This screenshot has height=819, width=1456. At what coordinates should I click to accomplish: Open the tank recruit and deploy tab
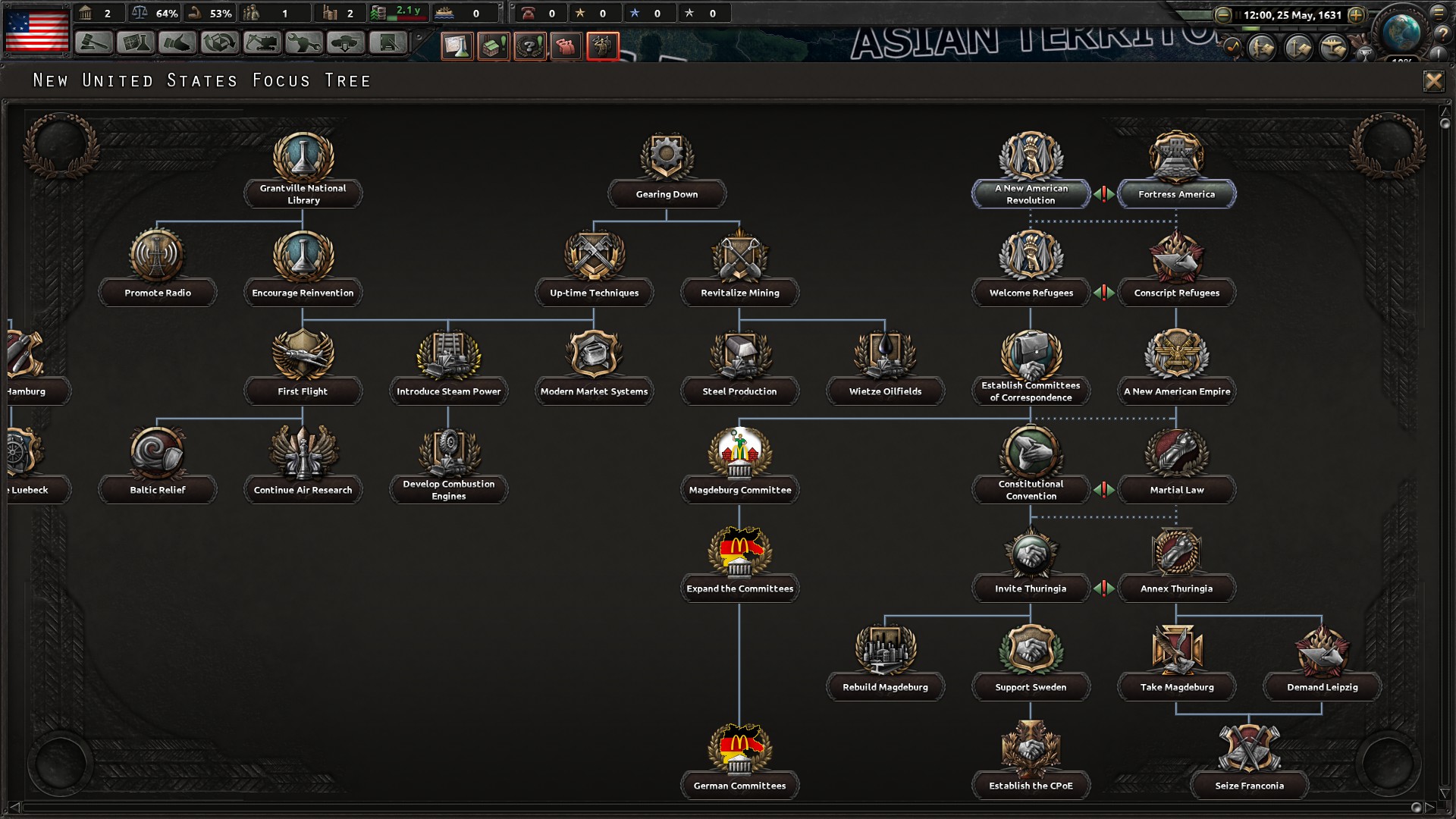tap(345, 42)
